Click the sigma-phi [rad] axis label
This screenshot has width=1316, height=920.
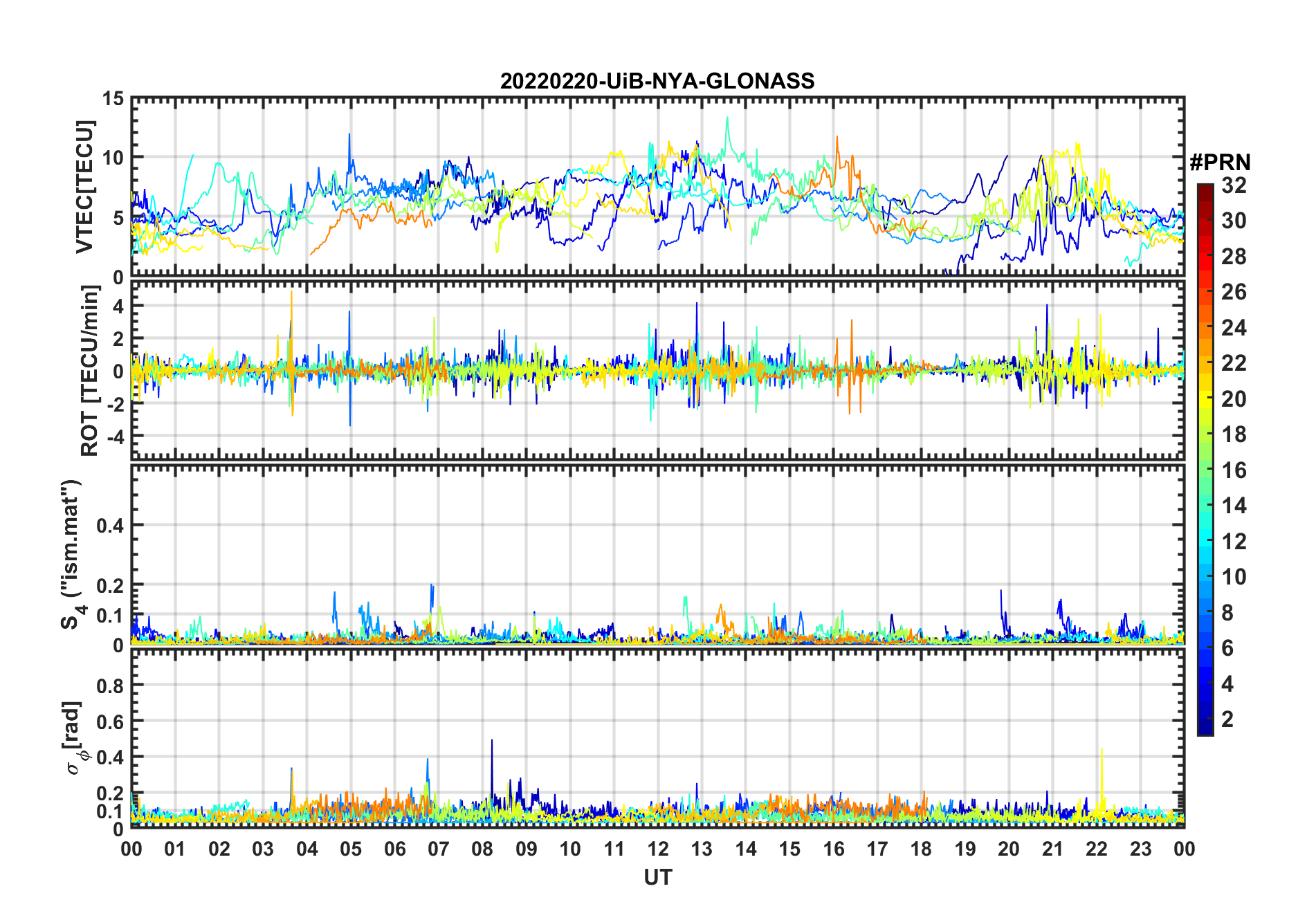tap(75, 738)
